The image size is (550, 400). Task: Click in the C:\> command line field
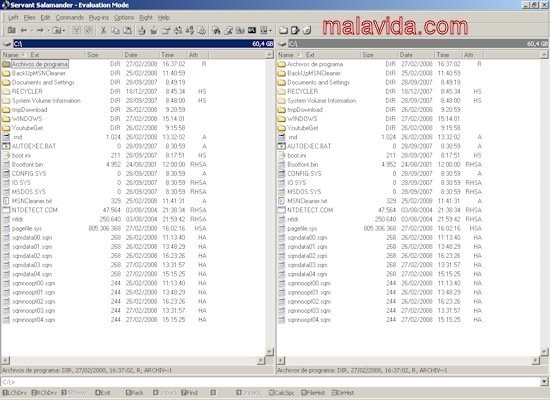pyautogui.click(x=270, y=381)
